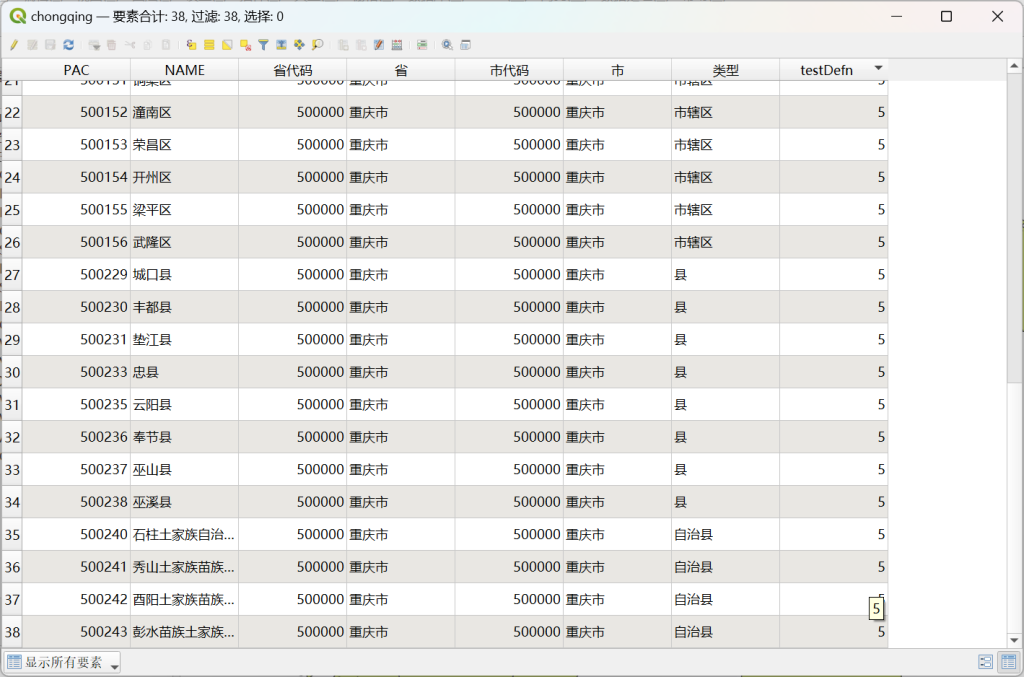Click the 荣昌区 name cell
The image size is (1024, 677).
point(185,145)
